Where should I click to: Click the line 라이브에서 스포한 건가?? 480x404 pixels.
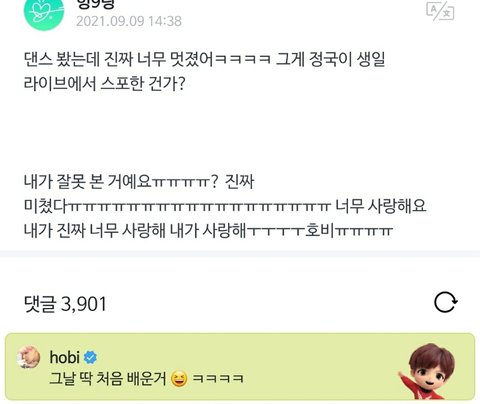tap(104, 84)
